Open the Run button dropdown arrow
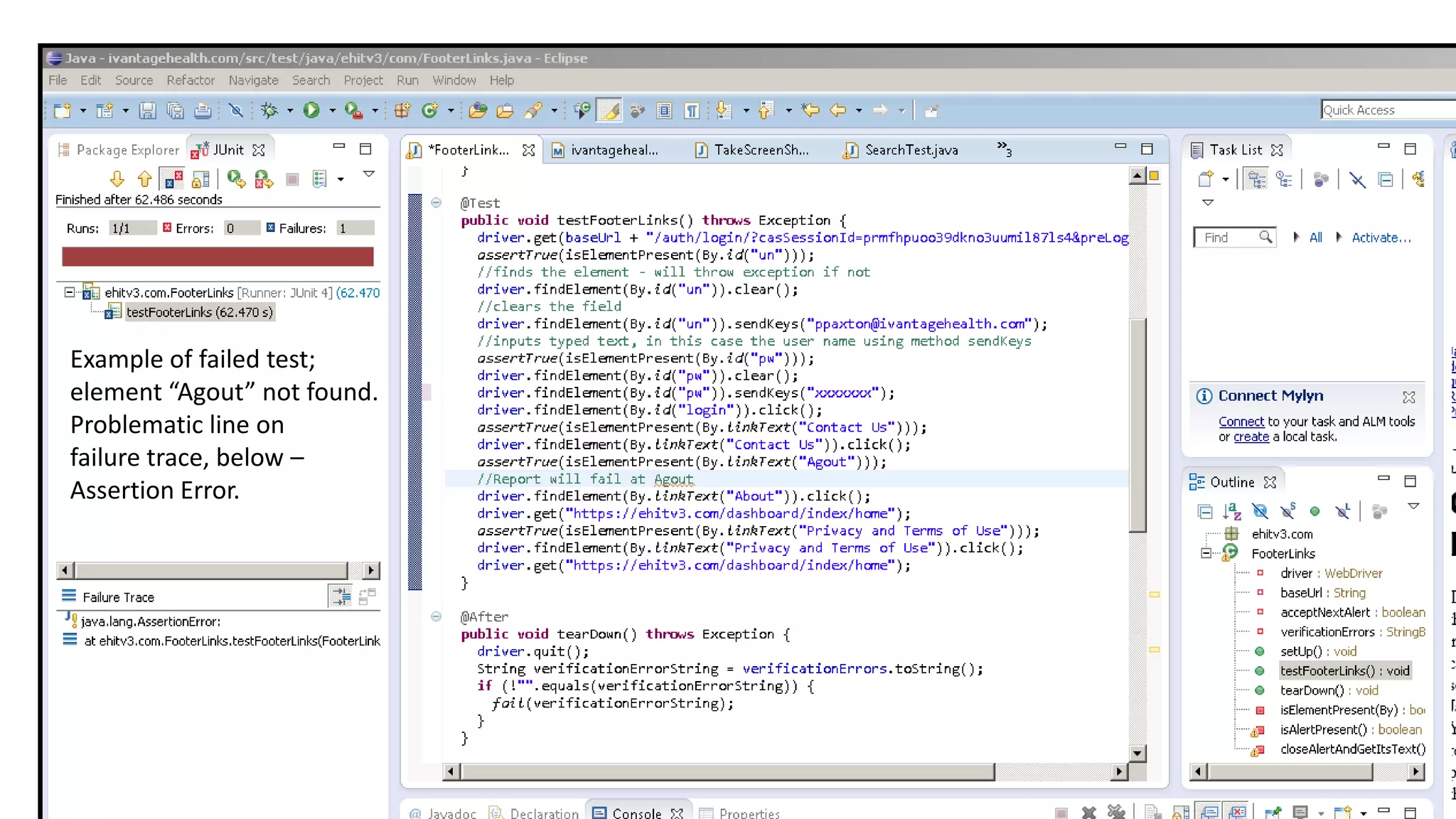 [332, 110]
